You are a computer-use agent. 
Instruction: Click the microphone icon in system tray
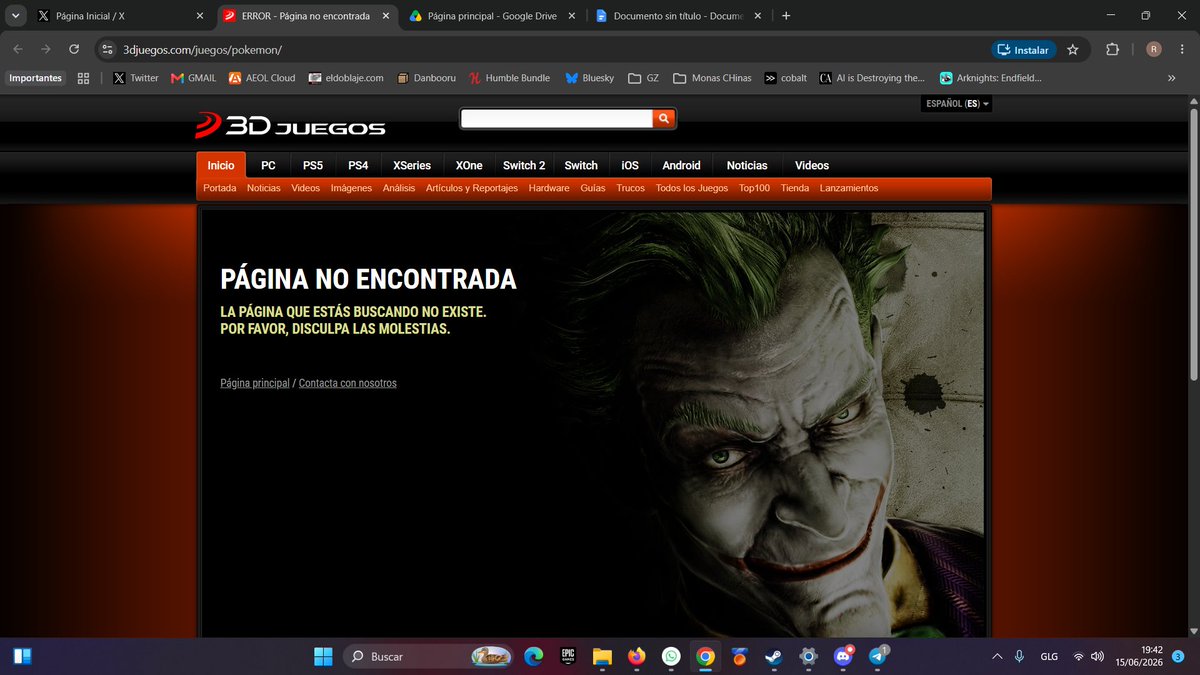1019,656
